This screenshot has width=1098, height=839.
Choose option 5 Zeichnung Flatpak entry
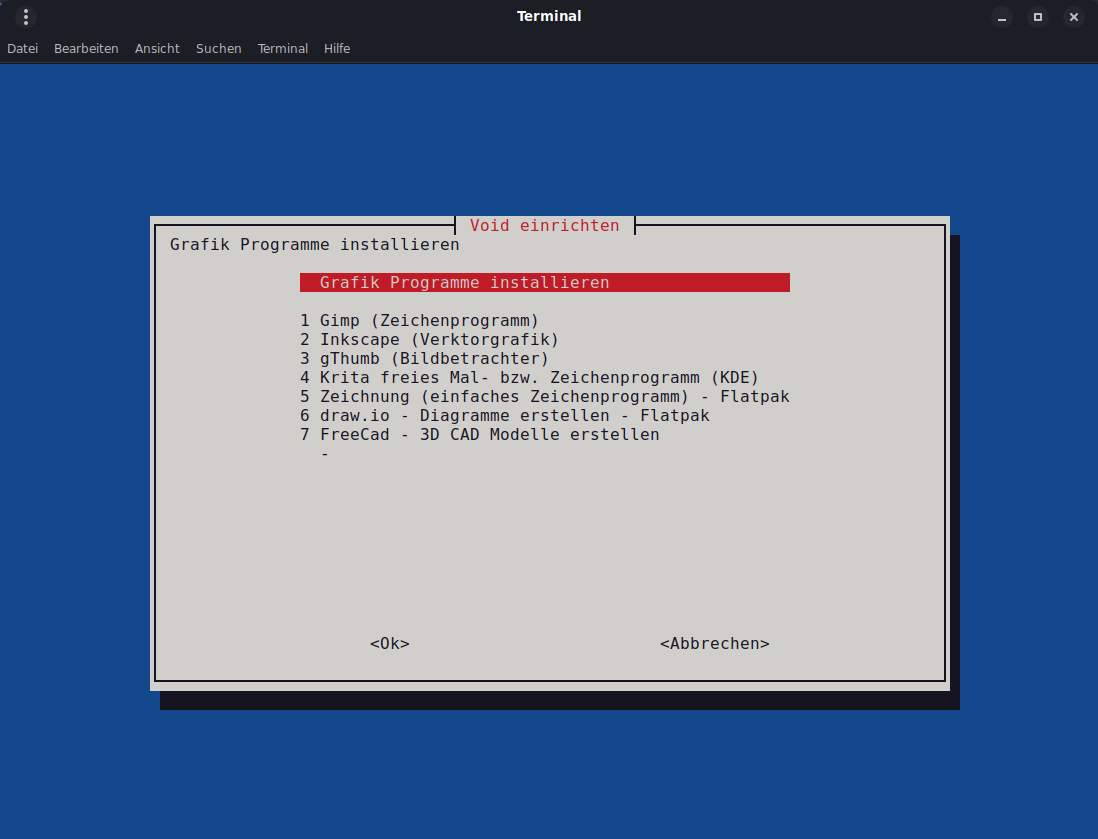[544, 397]
